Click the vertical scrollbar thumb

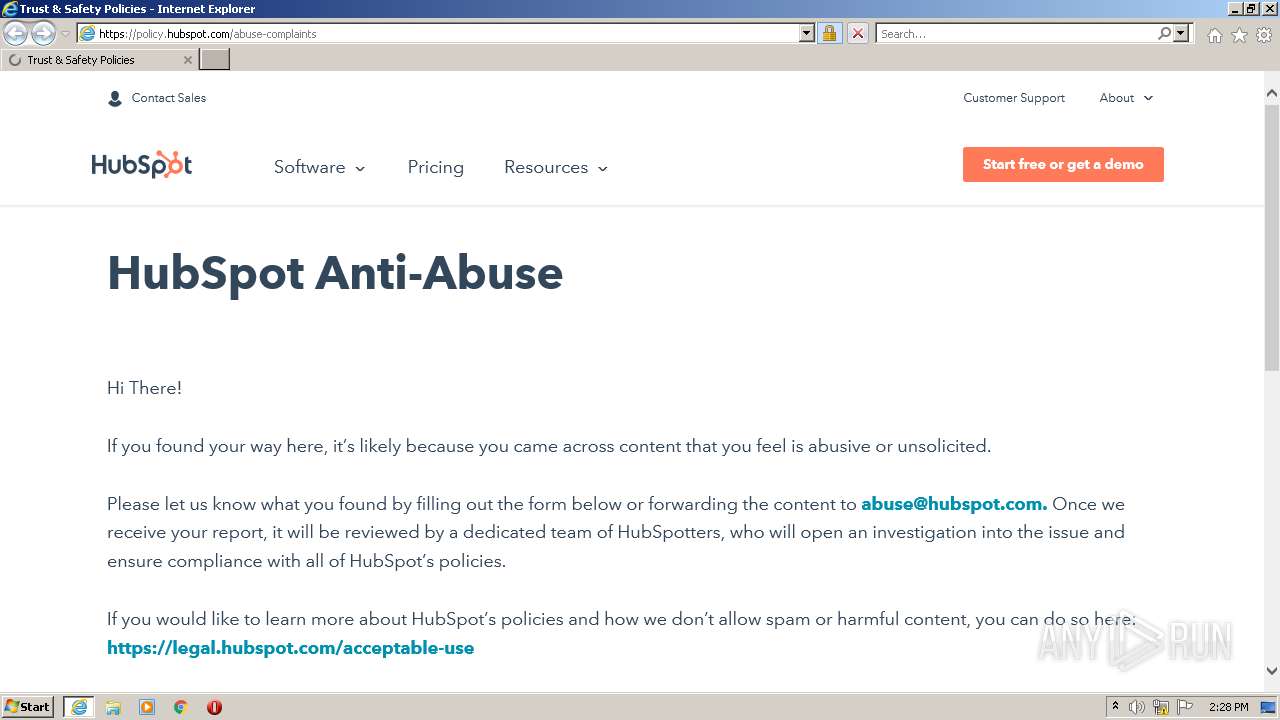tap(1272, 236)
